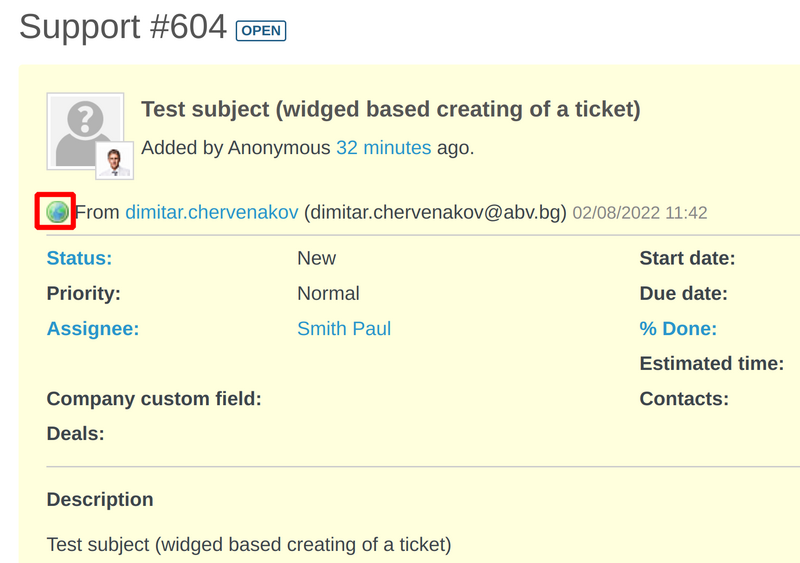Image resolution: width=800 pixels, height=563 pixels.
Task: Click the Deals field label
Action: [75, 434]
